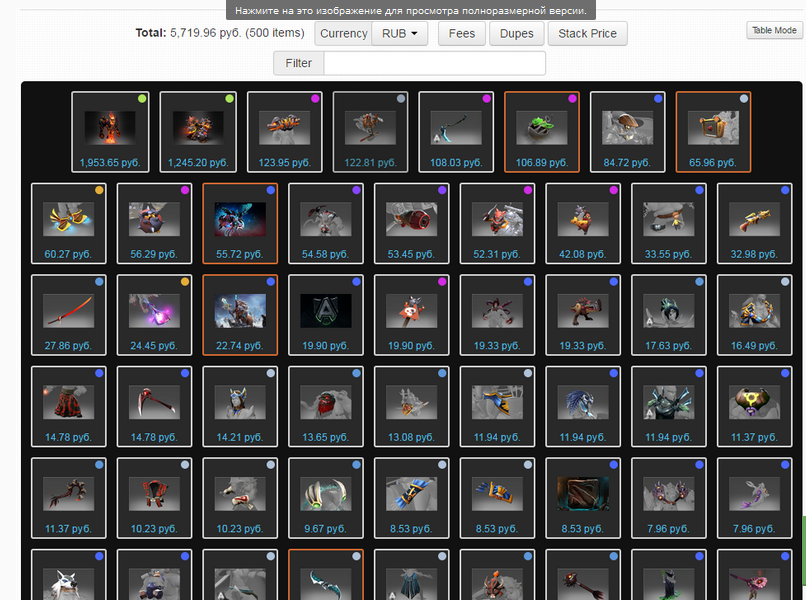Toggle the Dupes button

click(517, 33)
